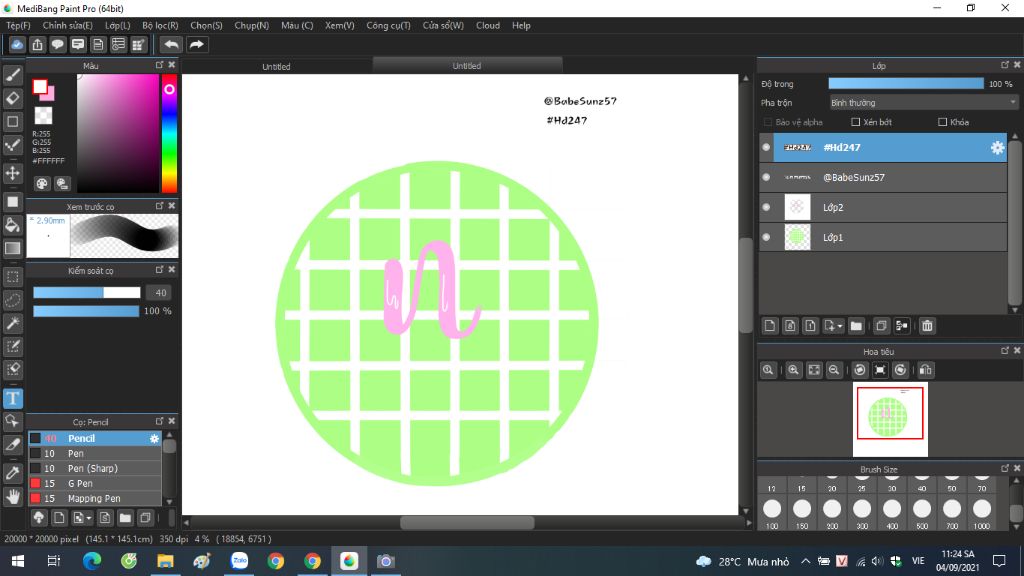Select the rectangular Select tool
This screenshot has width=1024, height=576.
pos(12,277)
